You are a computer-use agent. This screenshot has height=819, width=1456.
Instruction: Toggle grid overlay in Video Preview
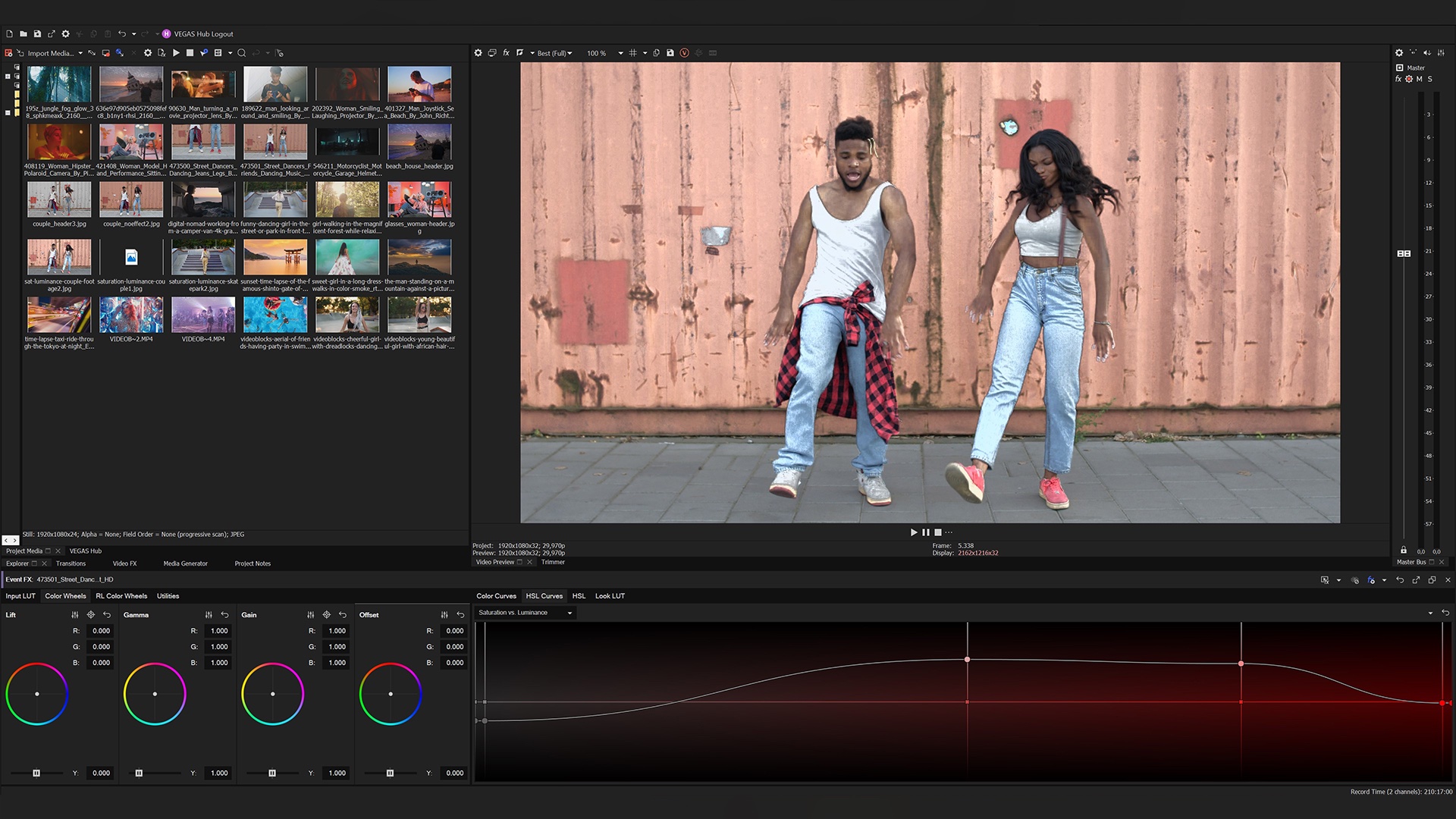pos(633,53)
